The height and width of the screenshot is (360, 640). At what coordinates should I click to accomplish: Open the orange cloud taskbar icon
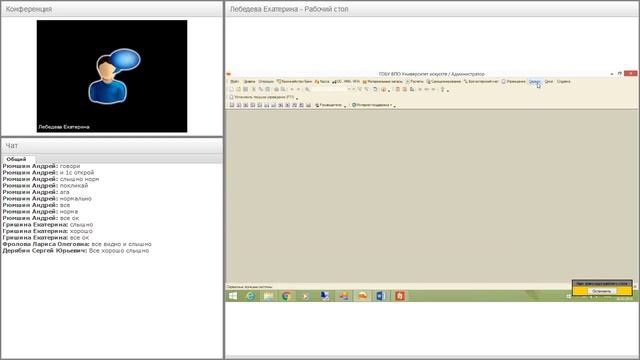[362, 296]
